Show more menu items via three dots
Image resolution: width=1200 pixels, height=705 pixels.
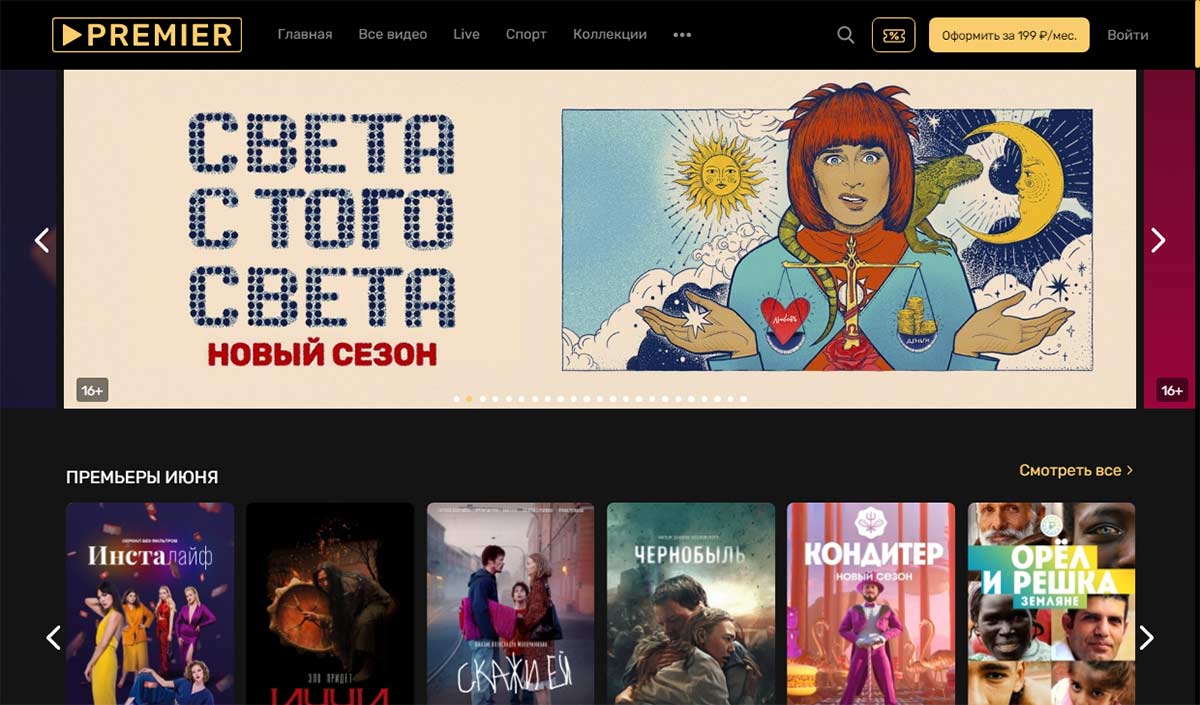[x=682, y=35]
